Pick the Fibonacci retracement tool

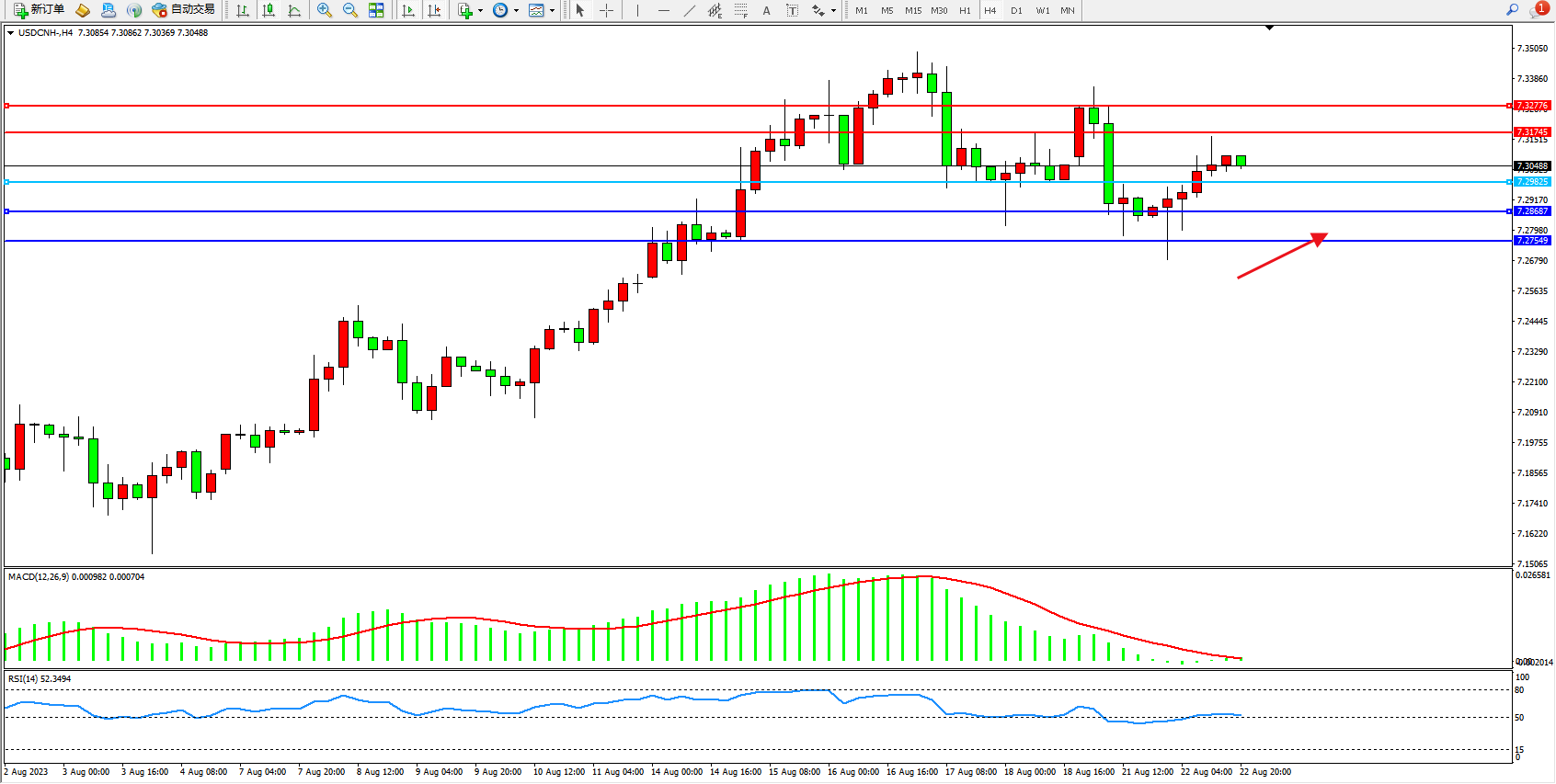click(740, 10)
